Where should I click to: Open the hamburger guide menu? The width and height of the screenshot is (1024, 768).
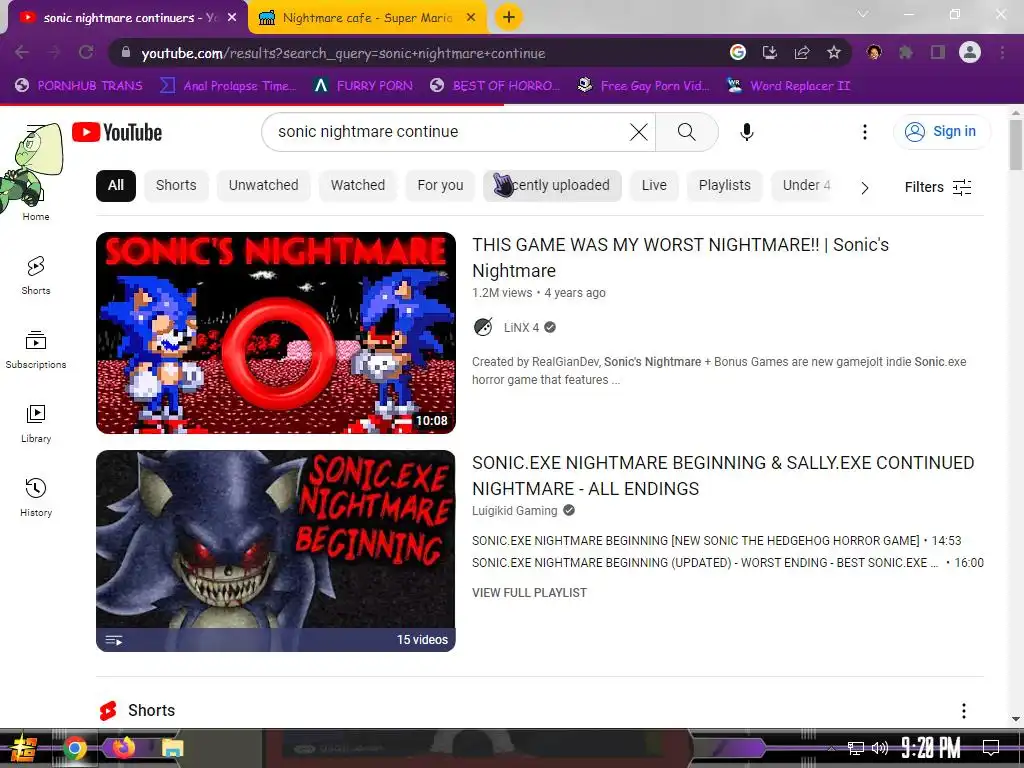pos(35,133)
